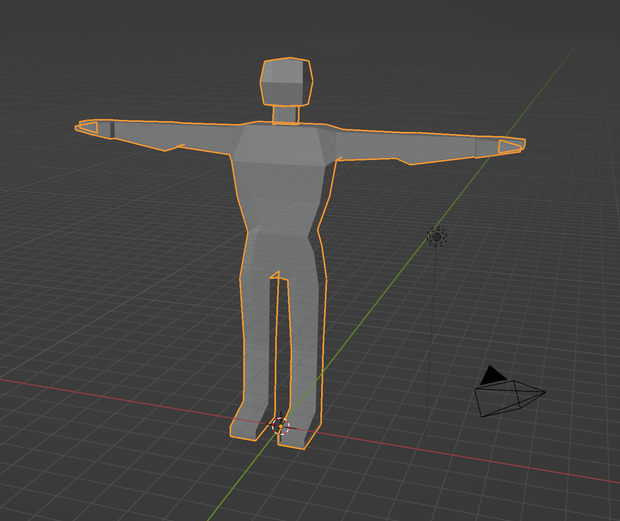Click the character's neck
The height and width of the screenshot is (521, 620).
pos(285,115)
